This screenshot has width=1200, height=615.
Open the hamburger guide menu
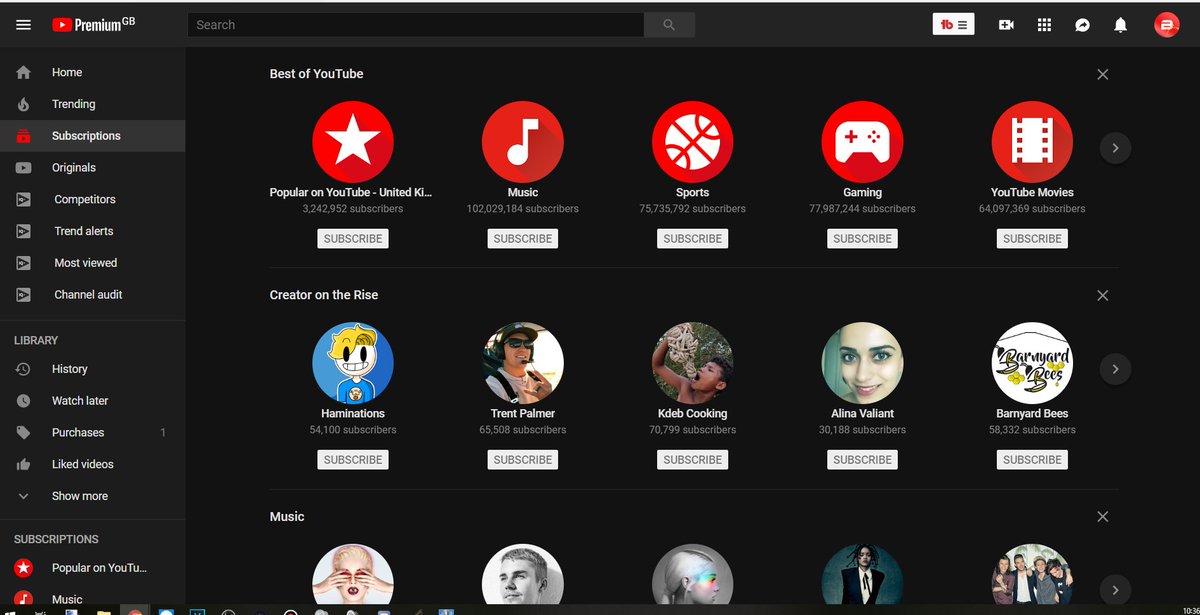click(23, 25)
